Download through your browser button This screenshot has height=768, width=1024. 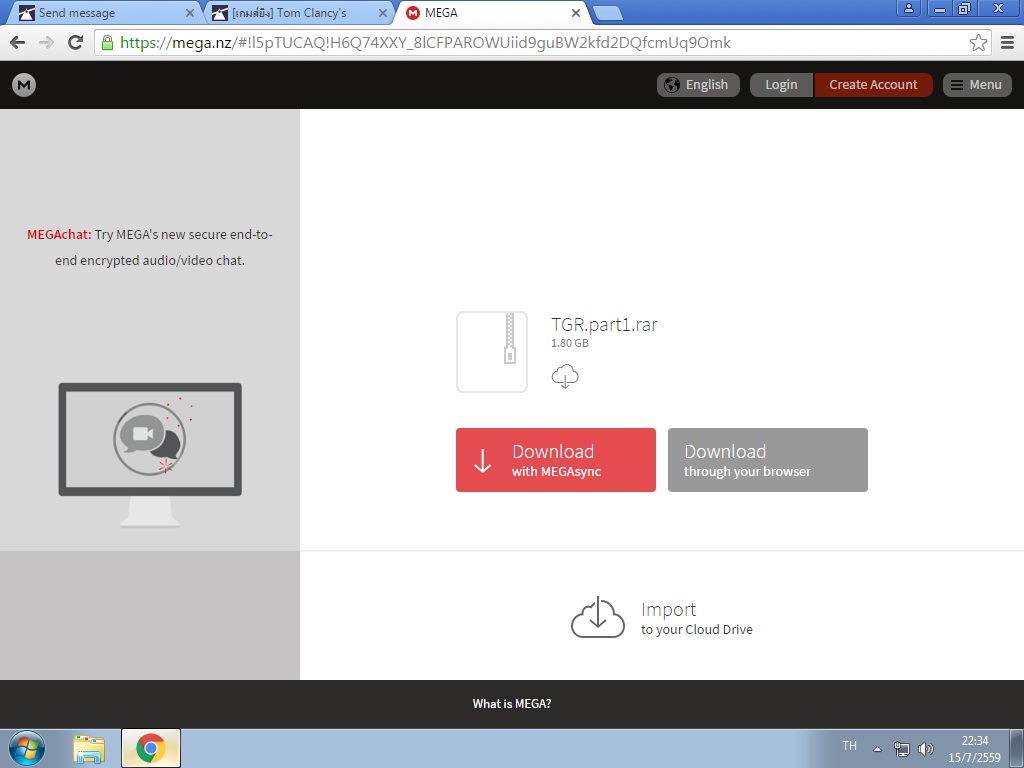(767, 460)
